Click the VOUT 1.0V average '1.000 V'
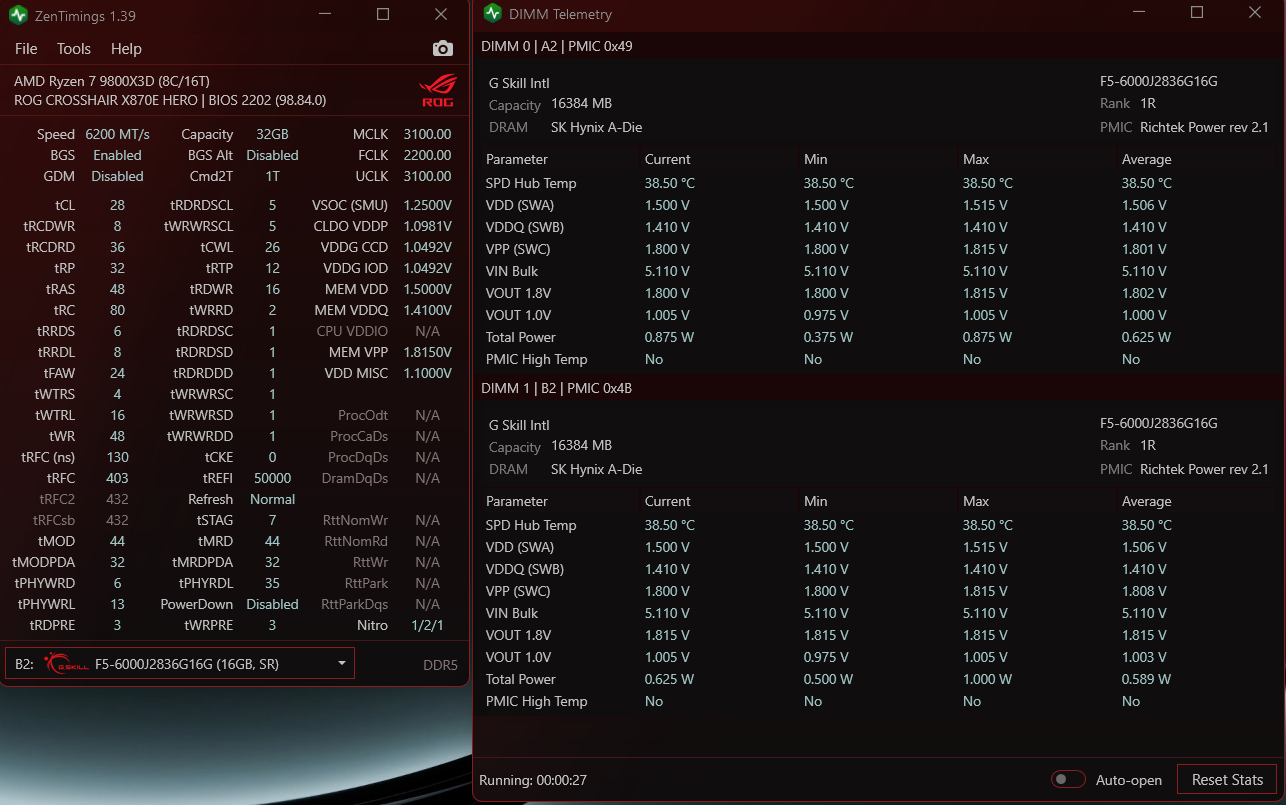The width and height of the screenshot is (1286, 805). click(x=1144, y=315)
